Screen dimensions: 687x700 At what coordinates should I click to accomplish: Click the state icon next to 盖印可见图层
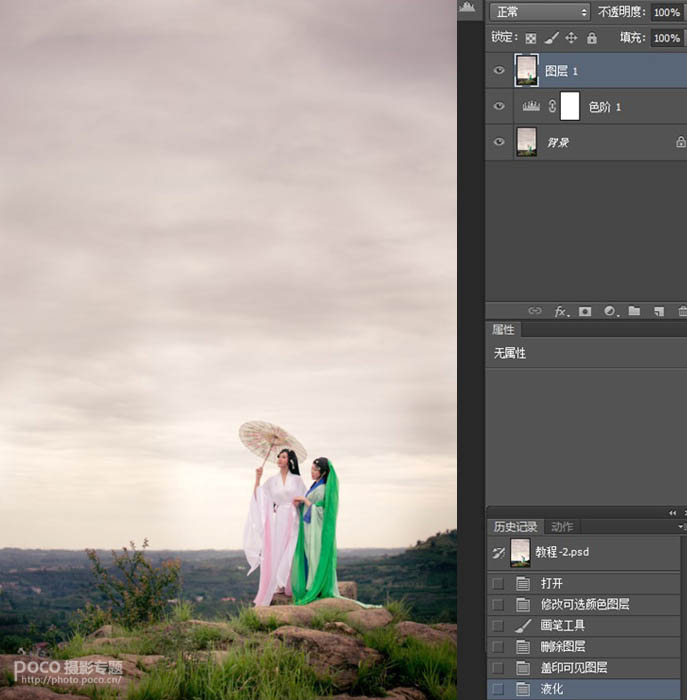click(523, 668)
